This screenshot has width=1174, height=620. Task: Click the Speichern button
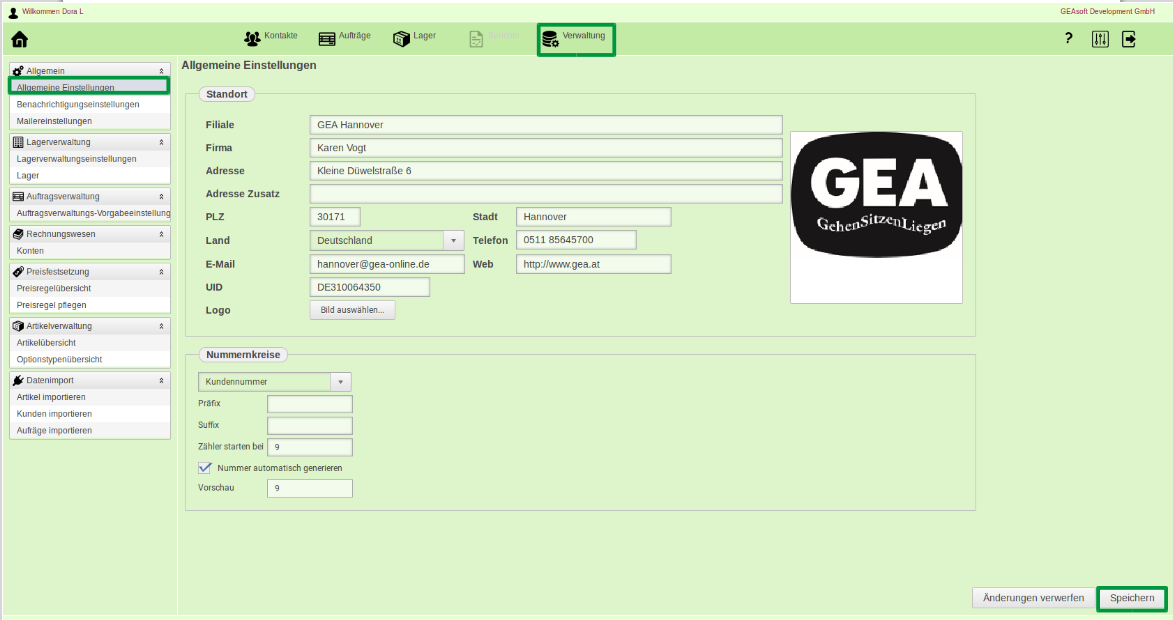pyautogui.click(x=1132, y=598)
